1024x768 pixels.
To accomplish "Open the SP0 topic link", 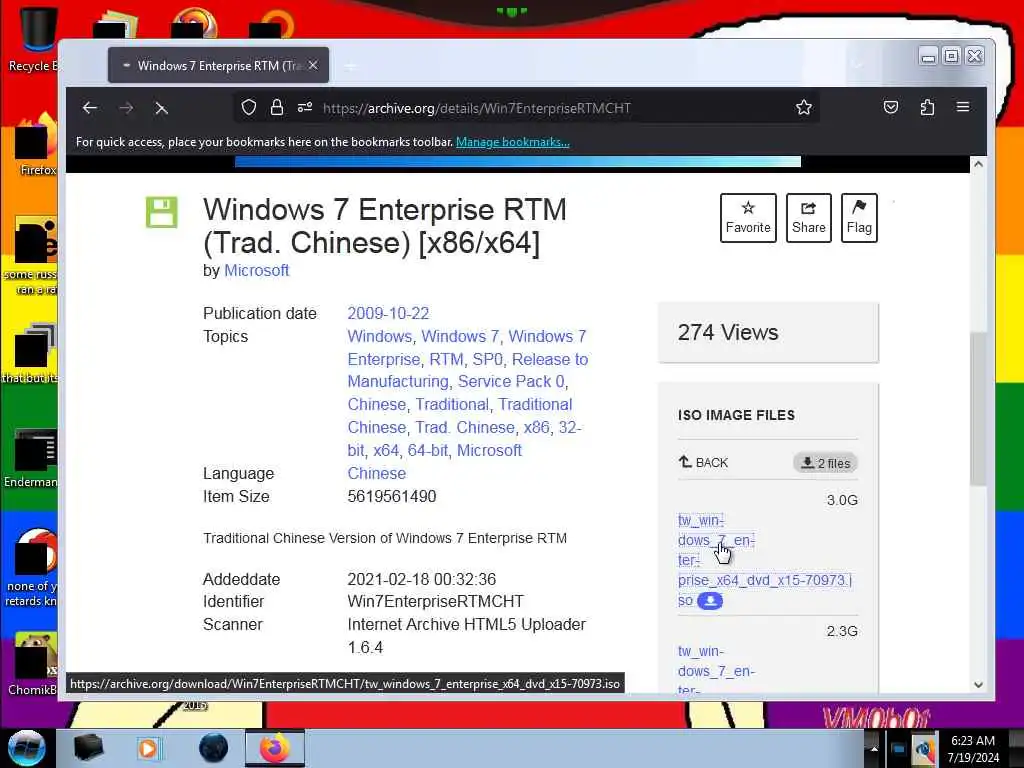I will click(488, 359).
